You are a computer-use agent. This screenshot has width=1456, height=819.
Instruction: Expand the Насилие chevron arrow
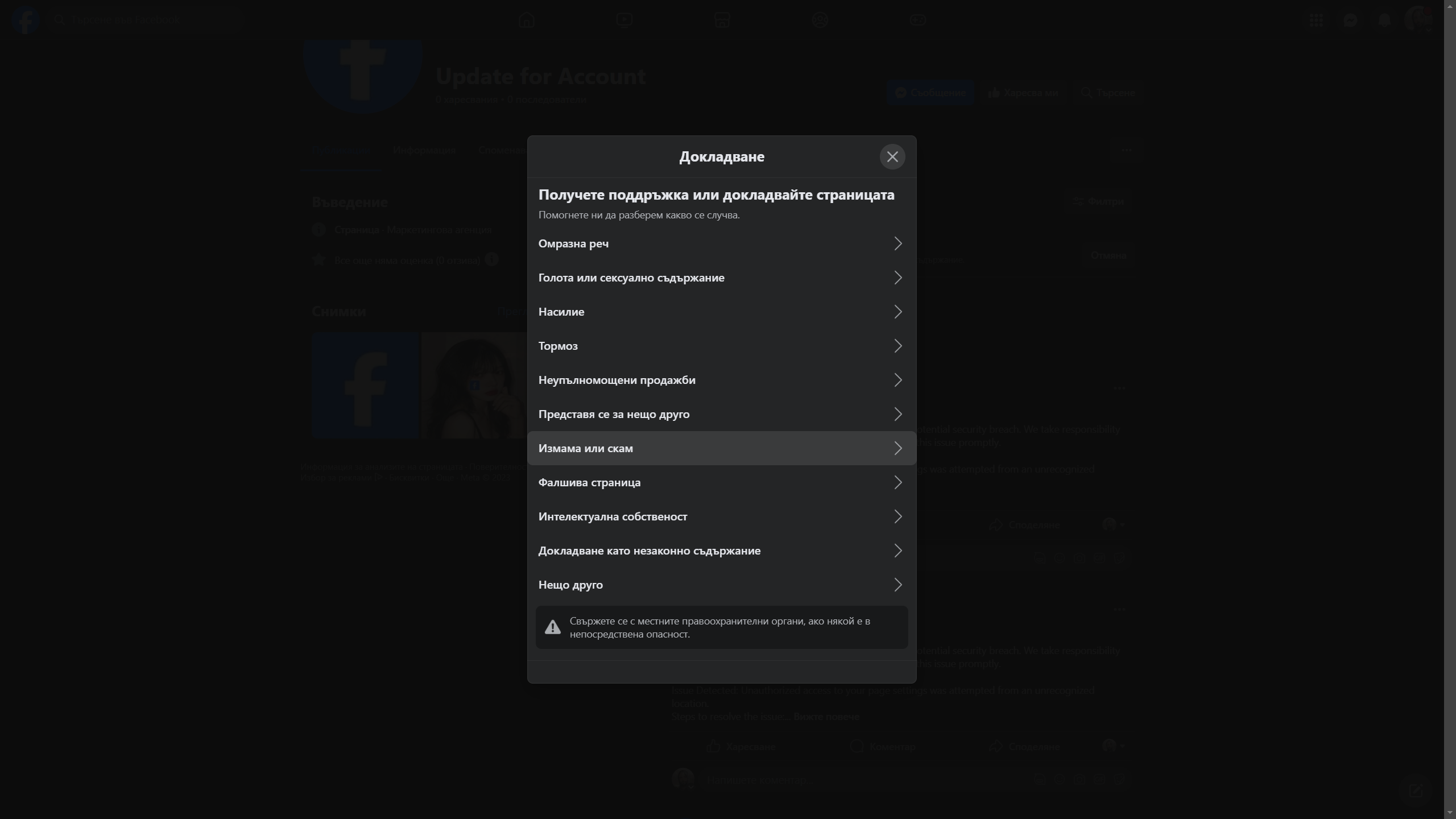coord(897,312)
